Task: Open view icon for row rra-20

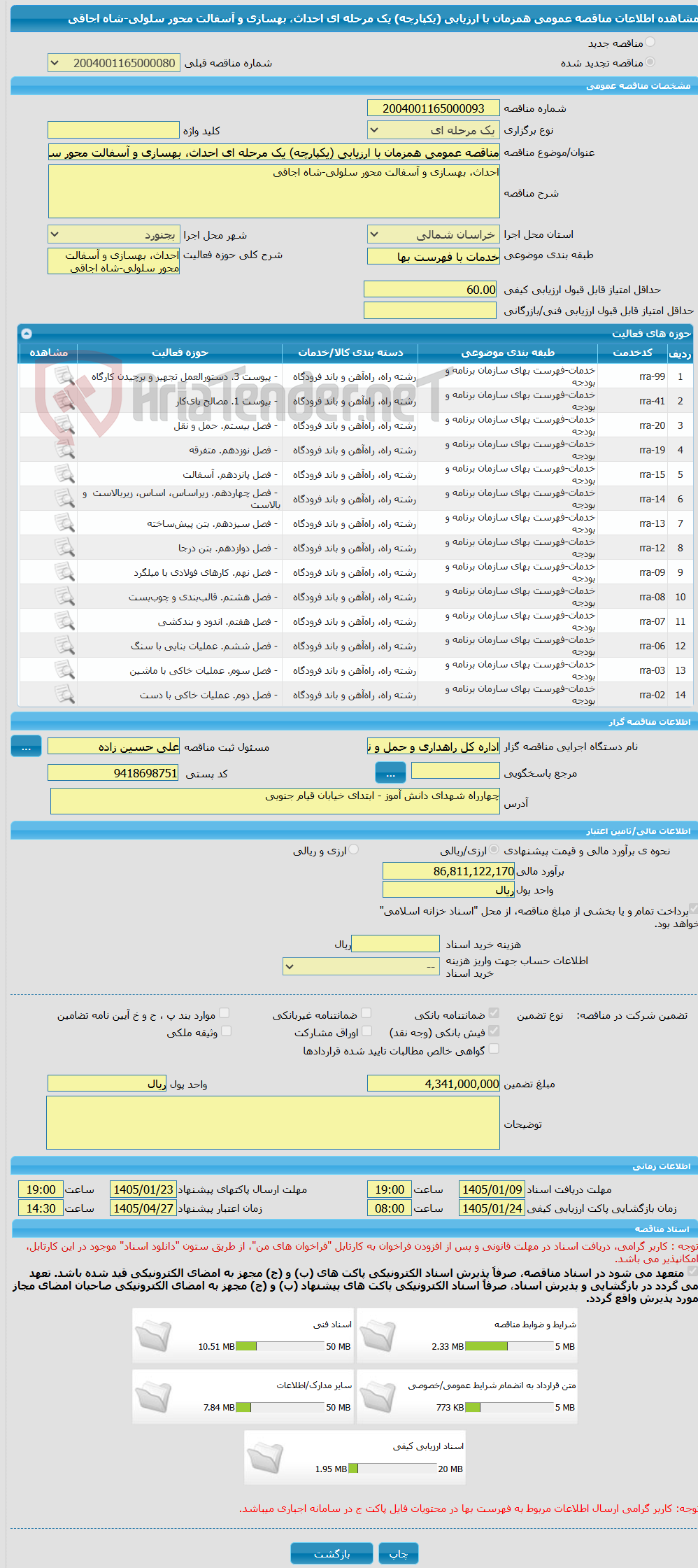Action: [64, 425]
